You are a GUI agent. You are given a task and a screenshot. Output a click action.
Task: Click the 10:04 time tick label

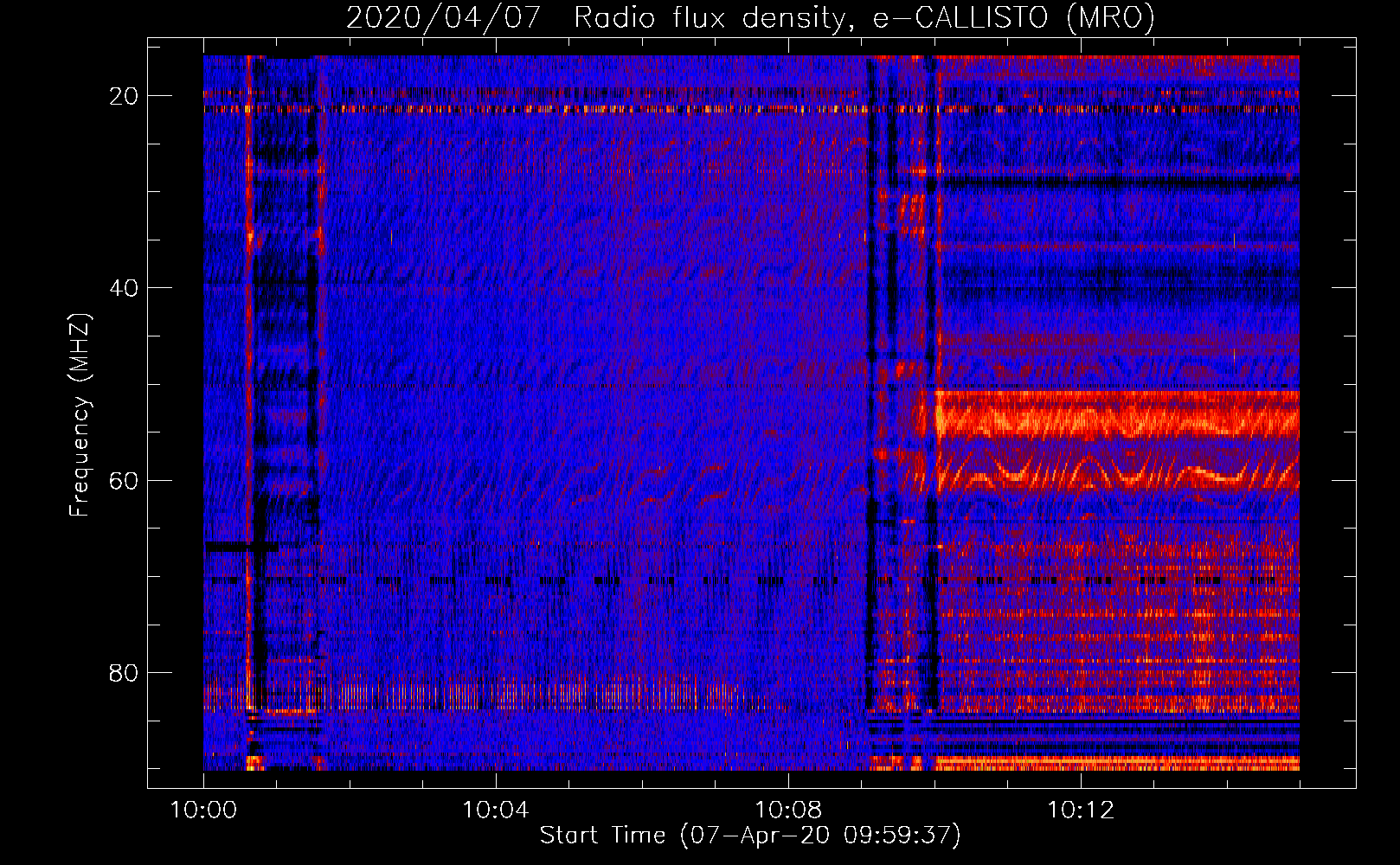496,811
